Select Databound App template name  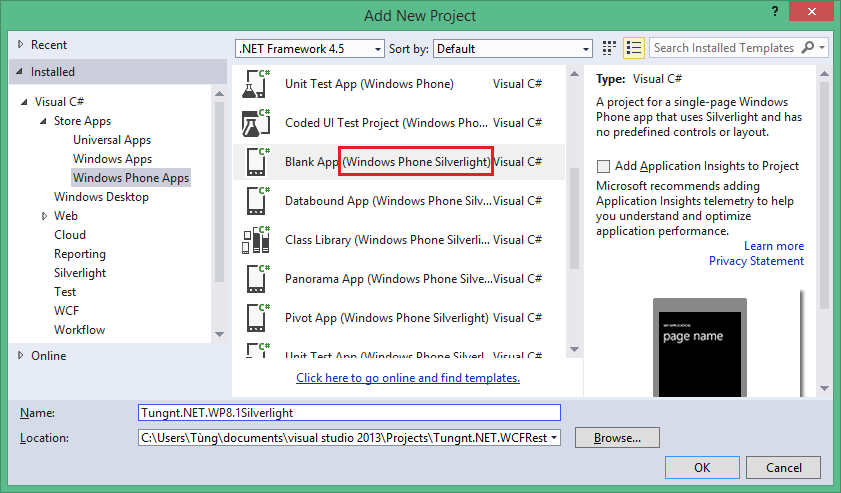tap(387, 201)
